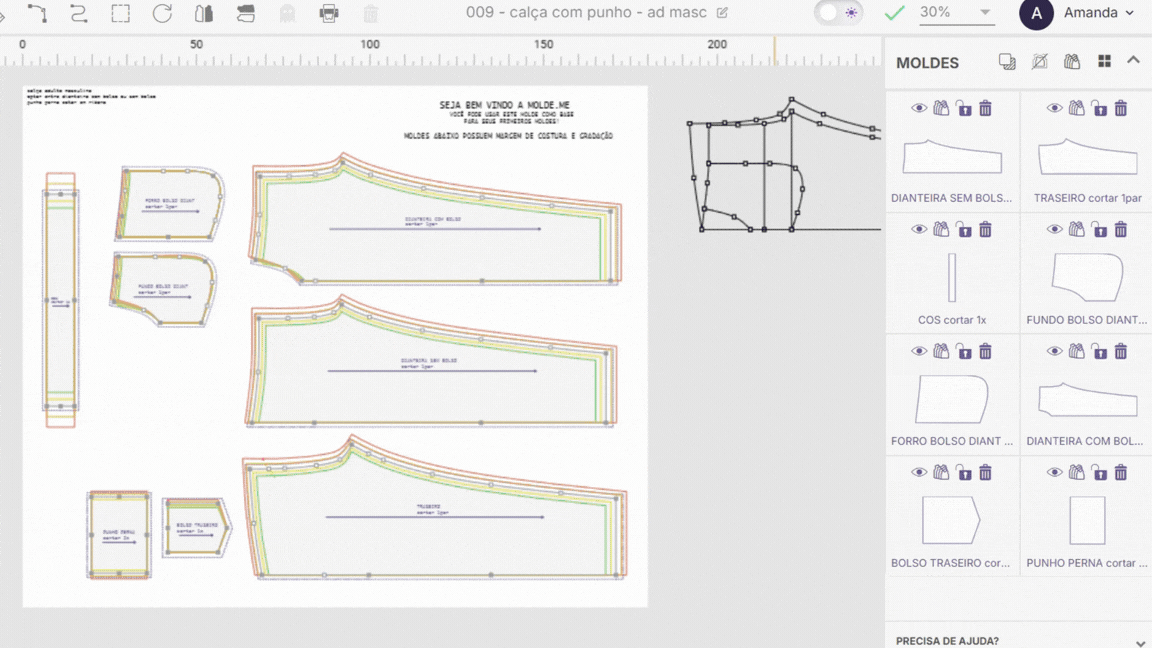The width and height of the screenshot is (1152, 648).
Task: Collapse the MOLDES panel
Action: (1133, 61)
